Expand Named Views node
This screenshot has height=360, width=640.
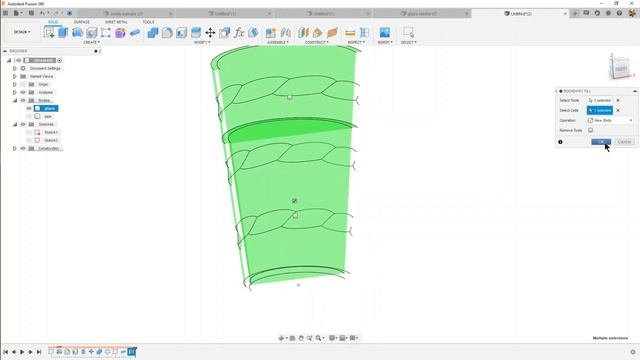(15, 76)
